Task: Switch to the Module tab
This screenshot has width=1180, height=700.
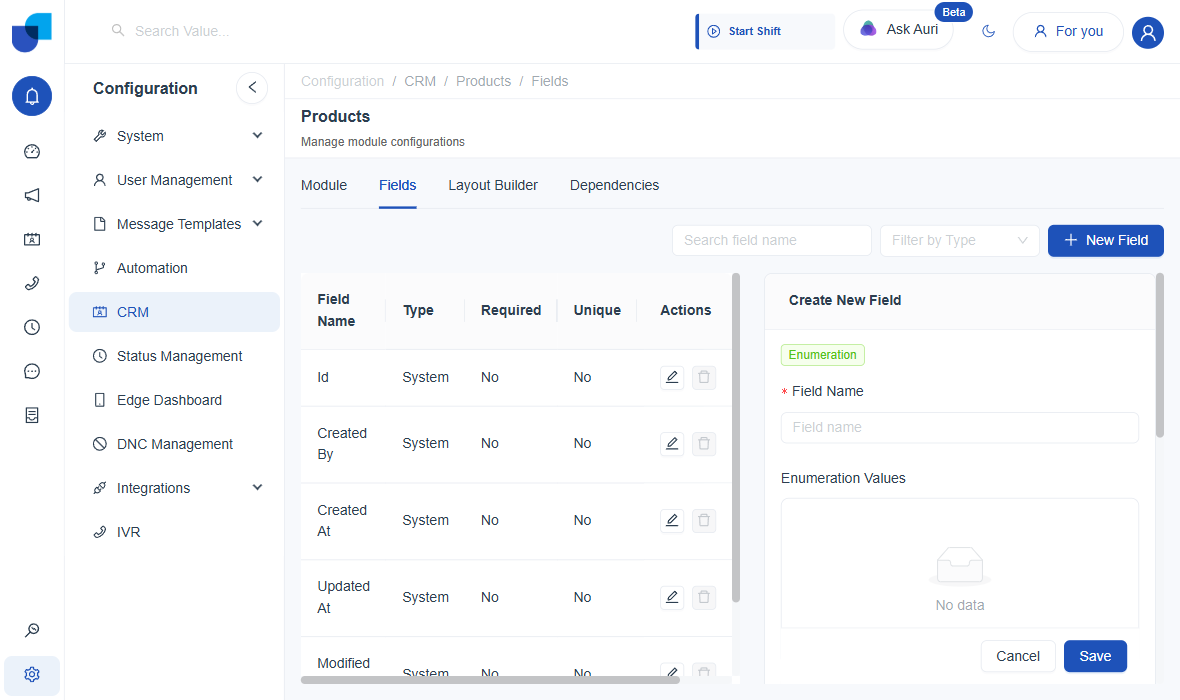Action: pyautogui.click(x=324, y=185)
